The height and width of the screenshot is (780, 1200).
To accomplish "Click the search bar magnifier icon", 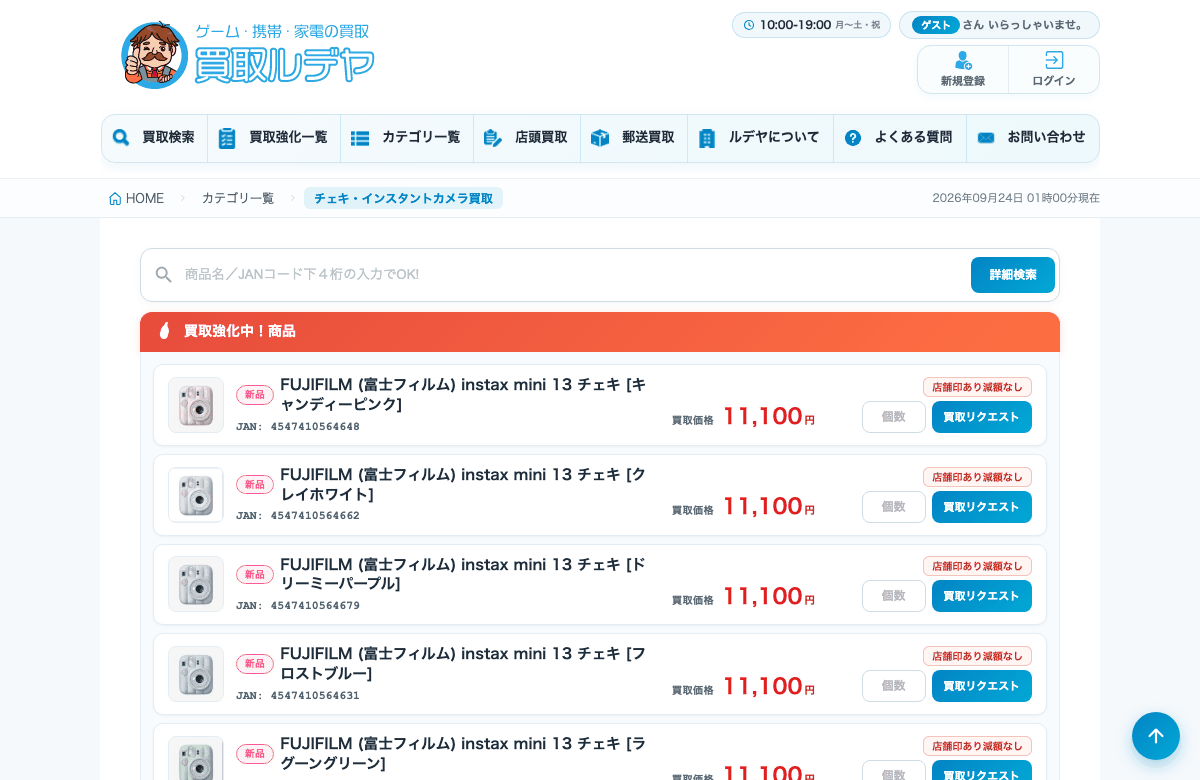I will coord(164,274).
